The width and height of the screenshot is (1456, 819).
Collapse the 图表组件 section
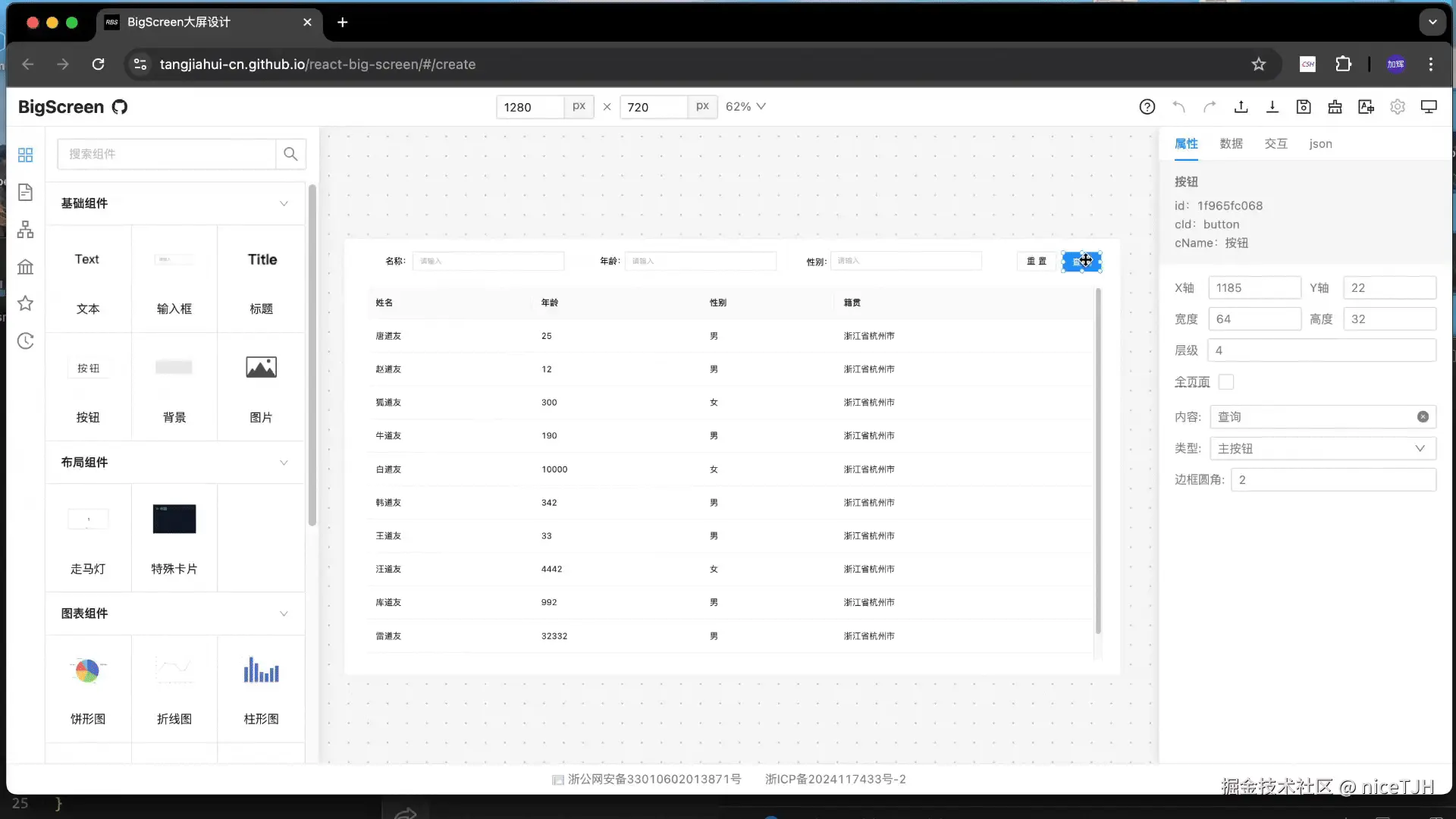(284, 613)
